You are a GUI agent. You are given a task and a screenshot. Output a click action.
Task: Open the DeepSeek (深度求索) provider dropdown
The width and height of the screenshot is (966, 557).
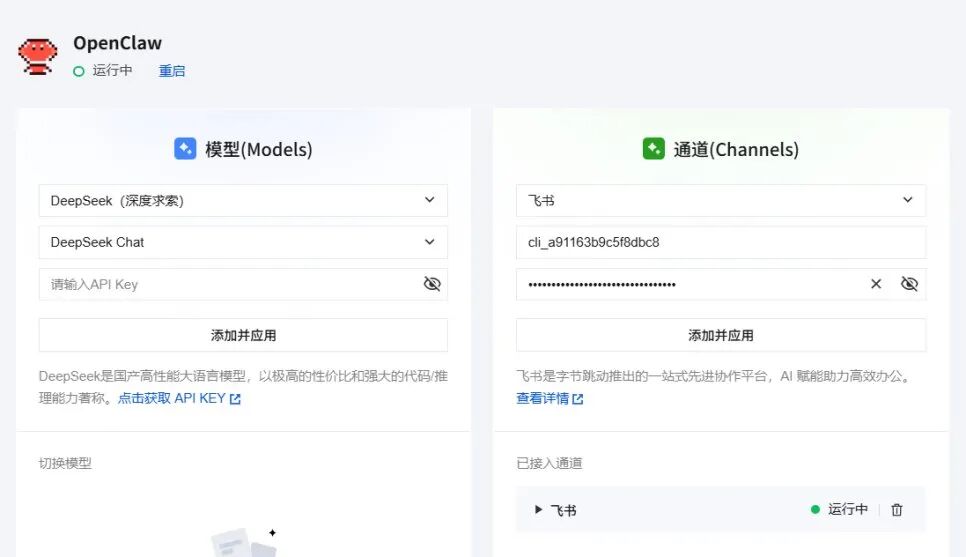click(243, 200)
